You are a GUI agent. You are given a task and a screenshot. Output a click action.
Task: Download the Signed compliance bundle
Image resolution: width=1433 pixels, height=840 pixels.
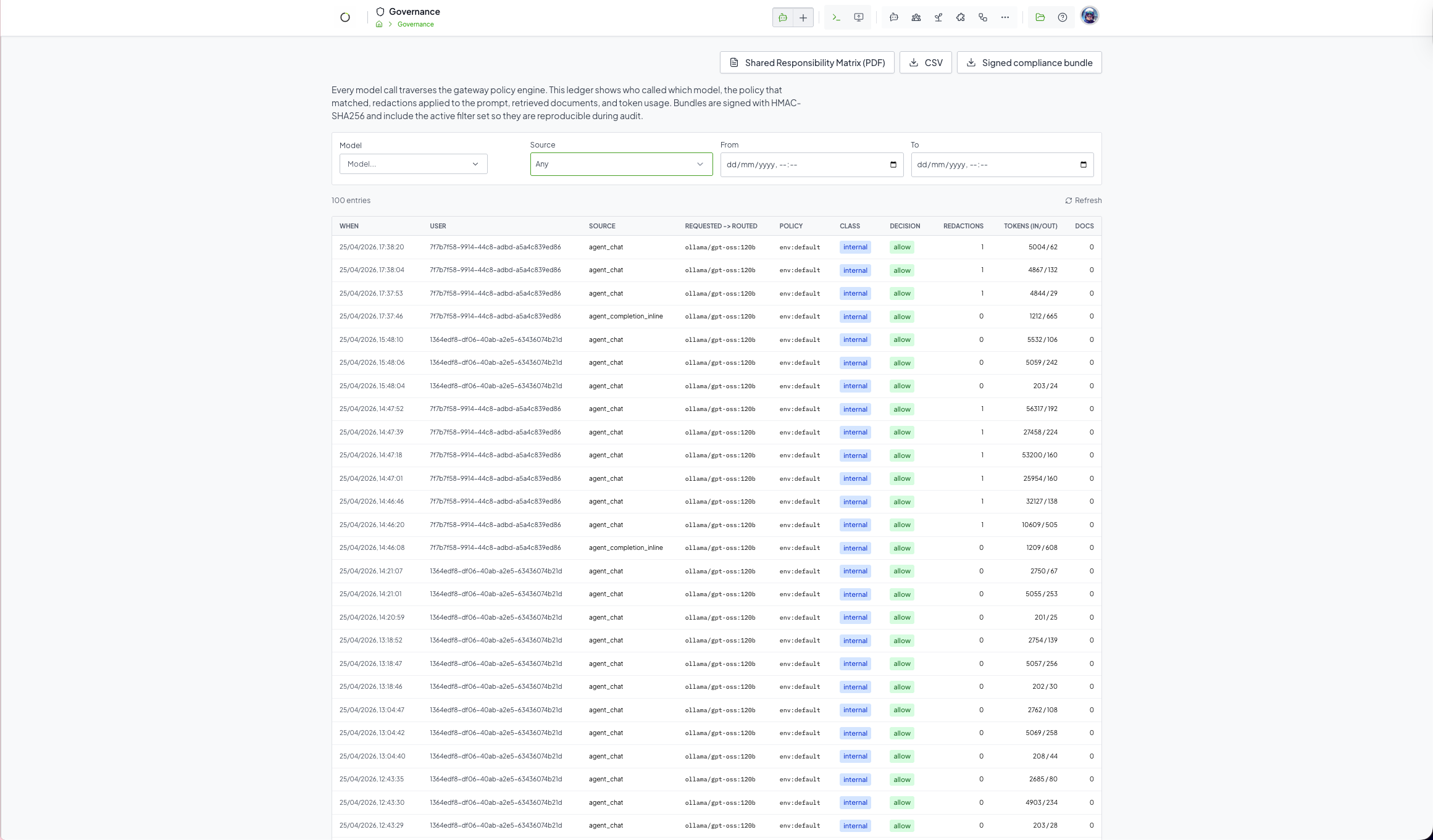(1029, 62)
